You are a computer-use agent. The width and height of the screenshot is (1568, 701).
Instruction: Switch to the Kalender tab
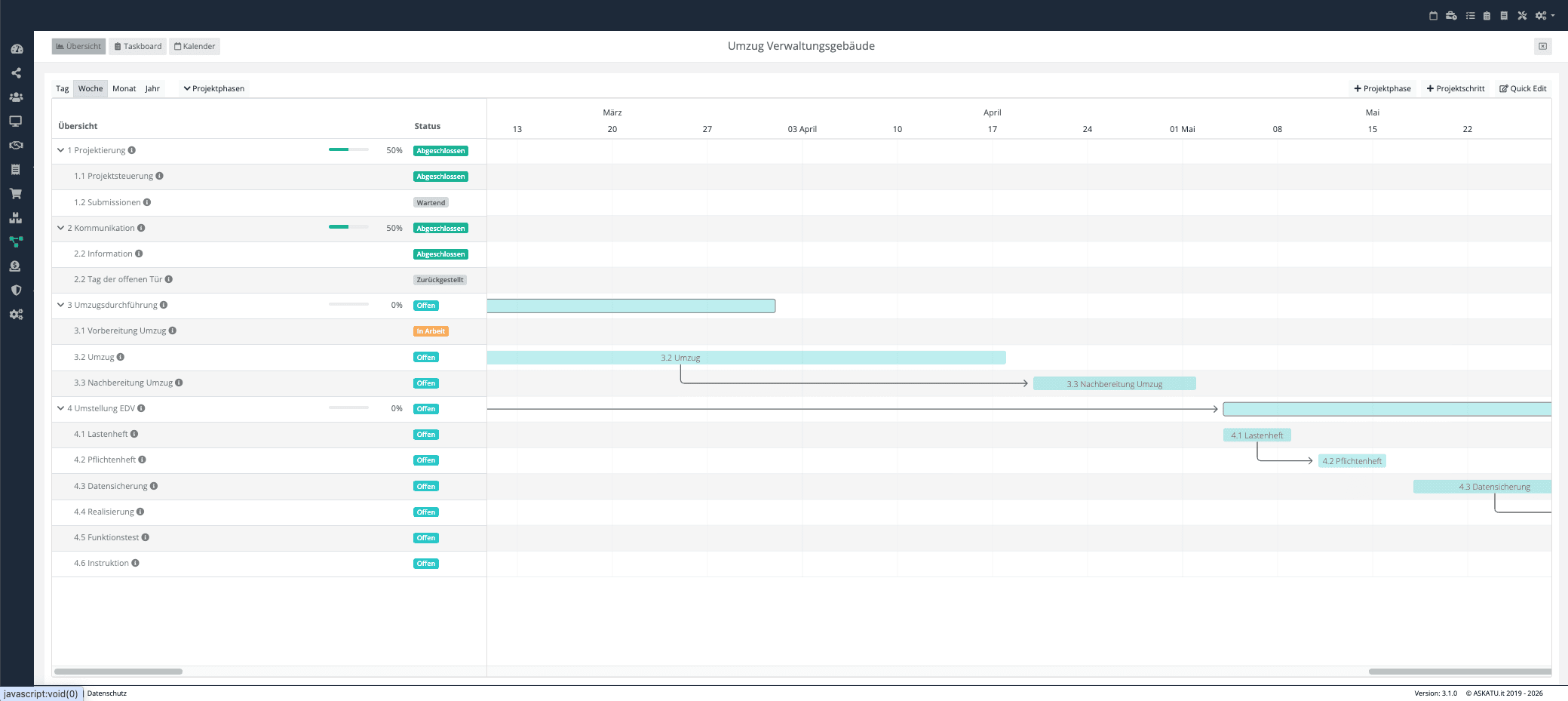(195, 47)
